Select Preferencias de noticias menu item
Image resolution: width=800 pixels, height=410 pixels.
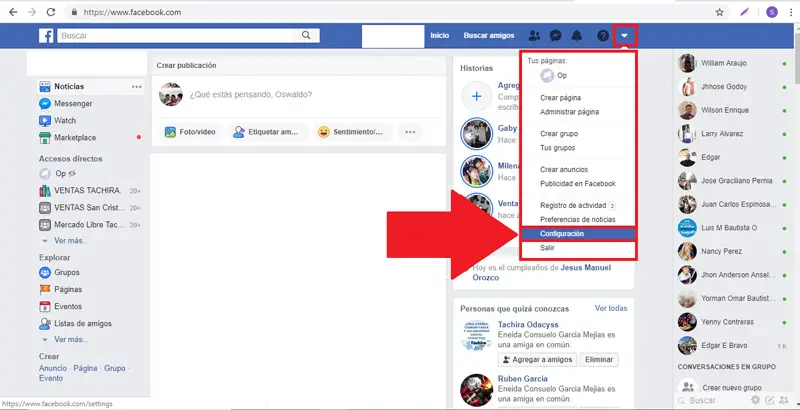point(578,220)
